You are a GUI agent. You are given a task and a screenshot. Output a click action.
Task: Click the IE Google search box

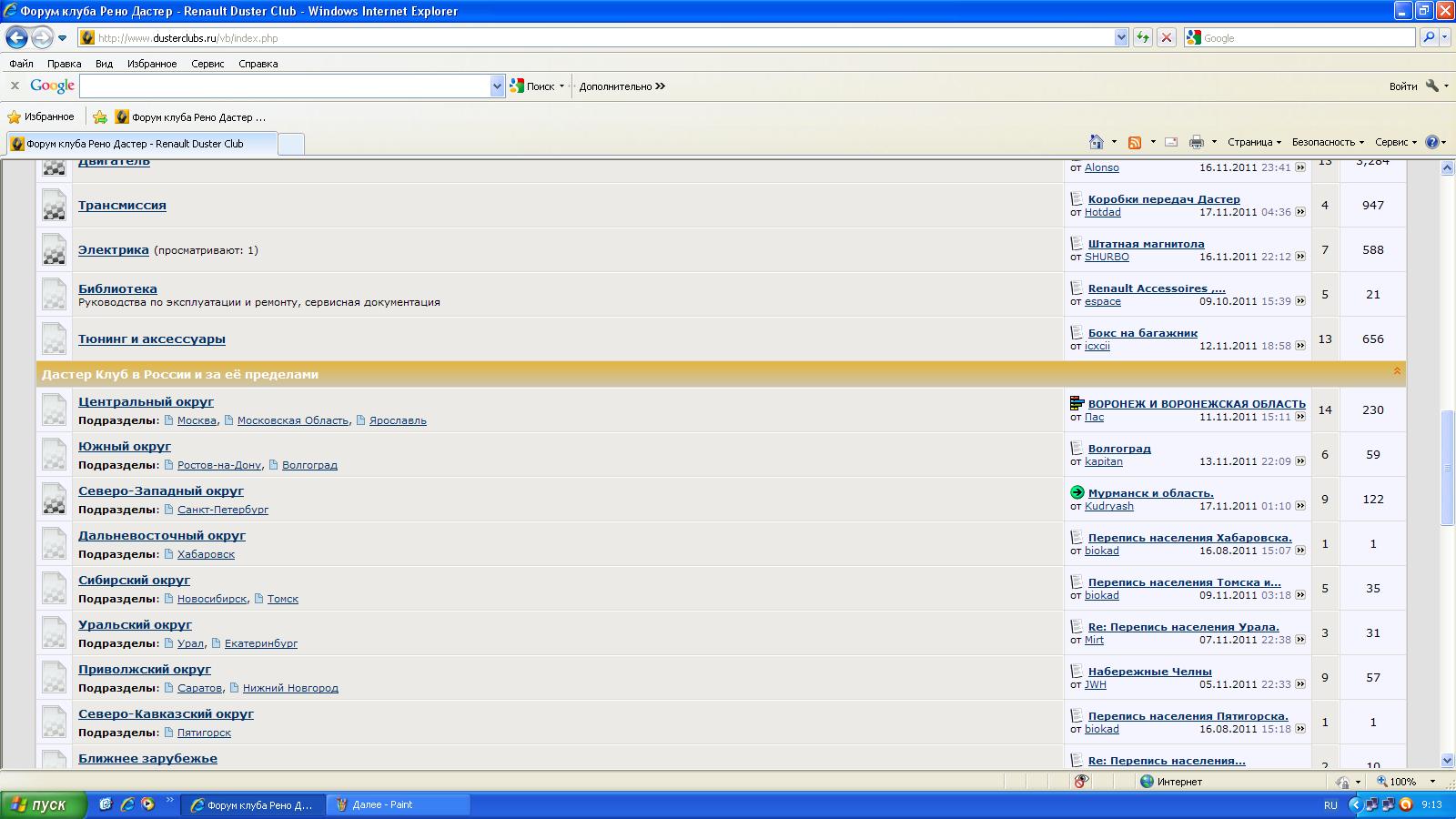1299,37
